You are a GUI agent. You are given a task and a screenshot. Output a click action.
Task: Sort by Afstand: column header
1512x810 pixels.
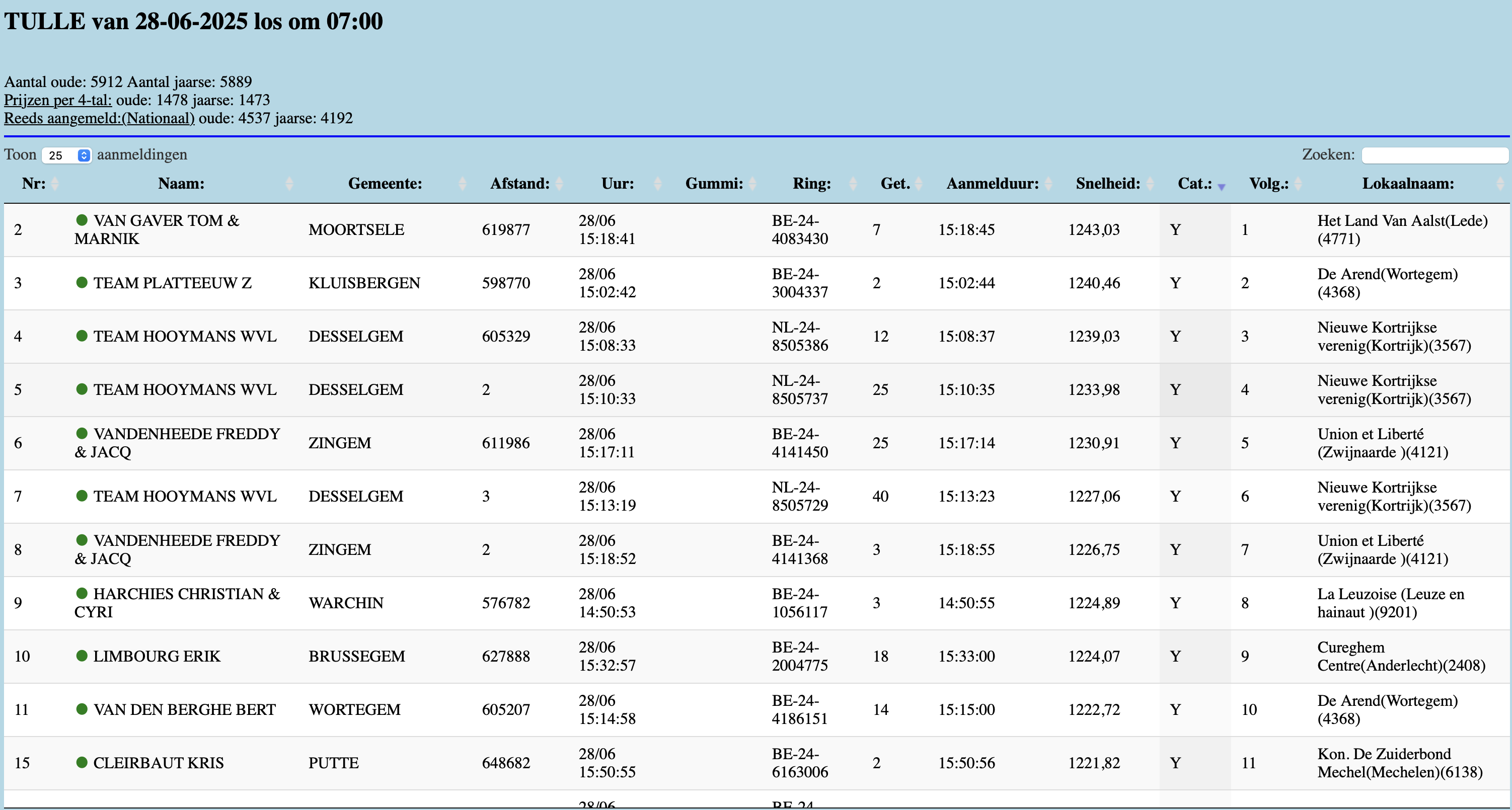tap(519, 184)
